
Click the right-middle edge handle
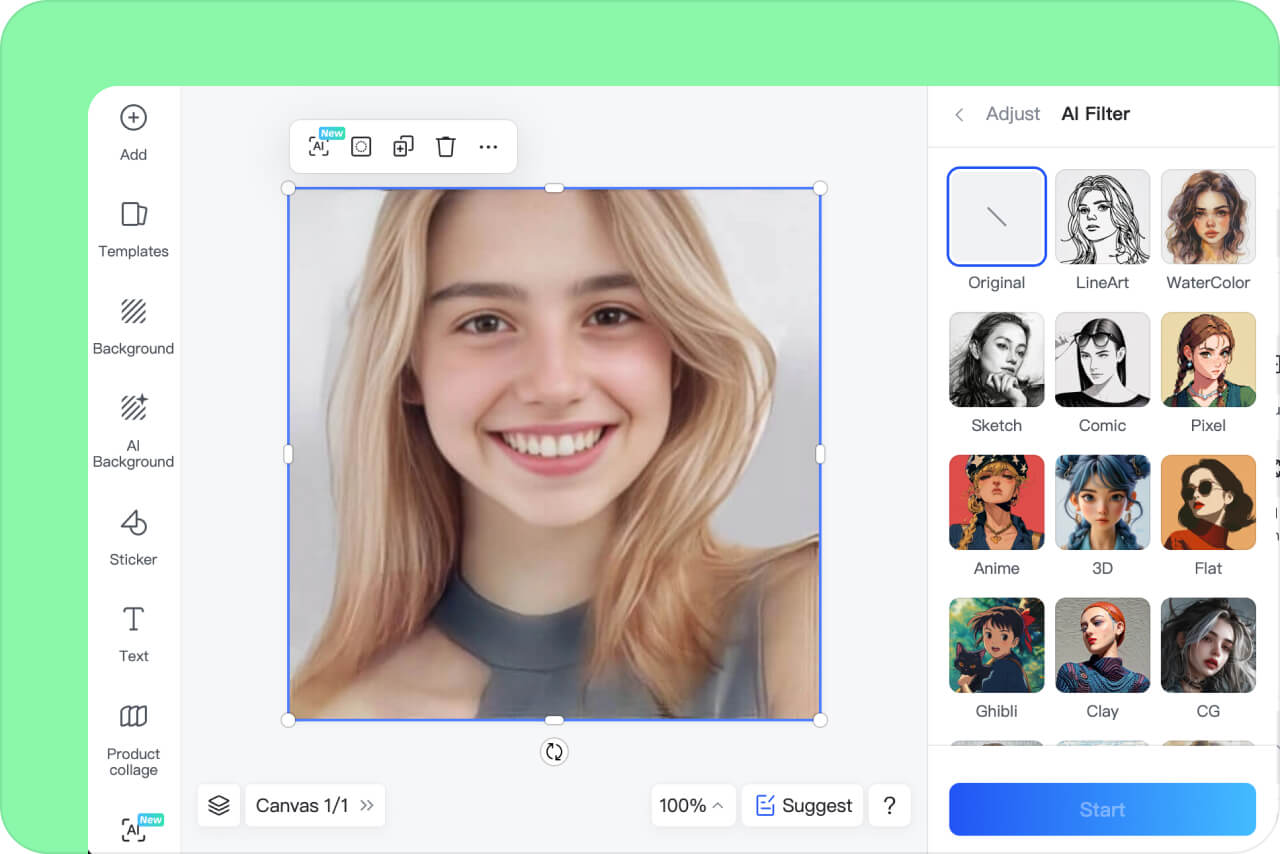[x=820, y=454]
